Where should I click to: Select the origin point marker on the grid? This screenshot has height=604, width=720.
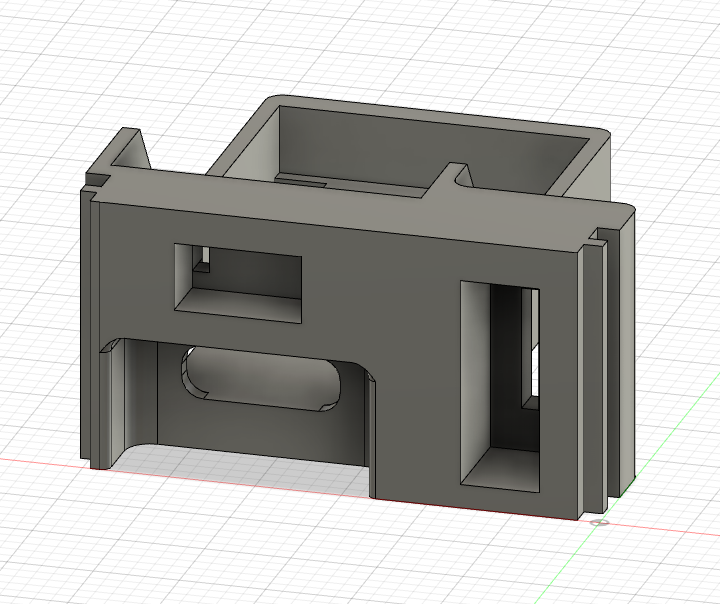tap(598, 522)
